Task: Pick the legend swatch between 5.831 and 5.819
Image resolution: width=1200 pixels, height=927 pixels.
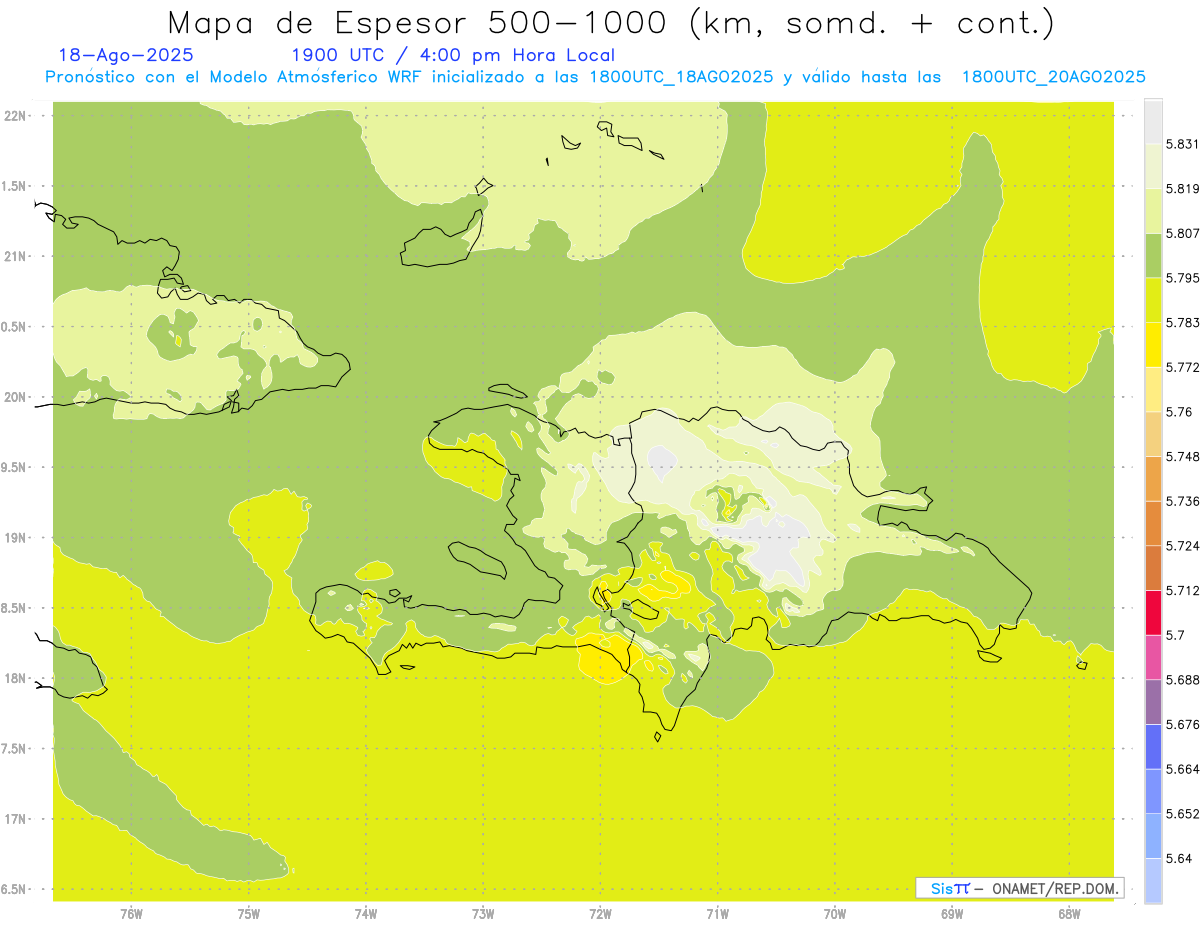Action: (1153, 166)
